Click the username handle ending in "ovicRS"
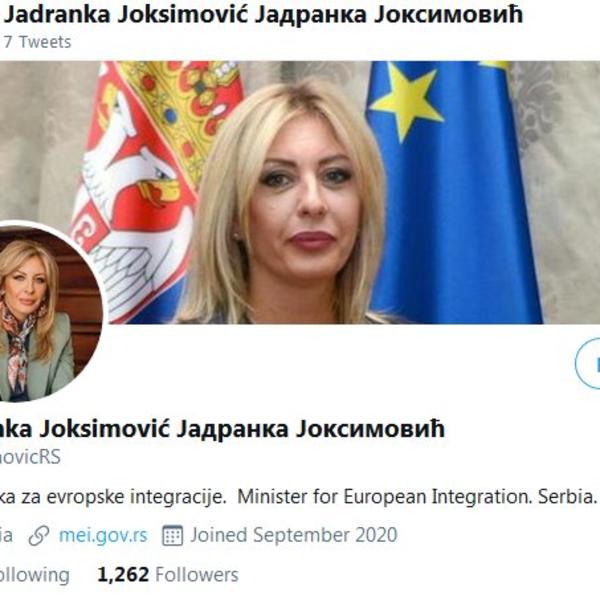The image size is (600, 600). click(x=30, y=457)
